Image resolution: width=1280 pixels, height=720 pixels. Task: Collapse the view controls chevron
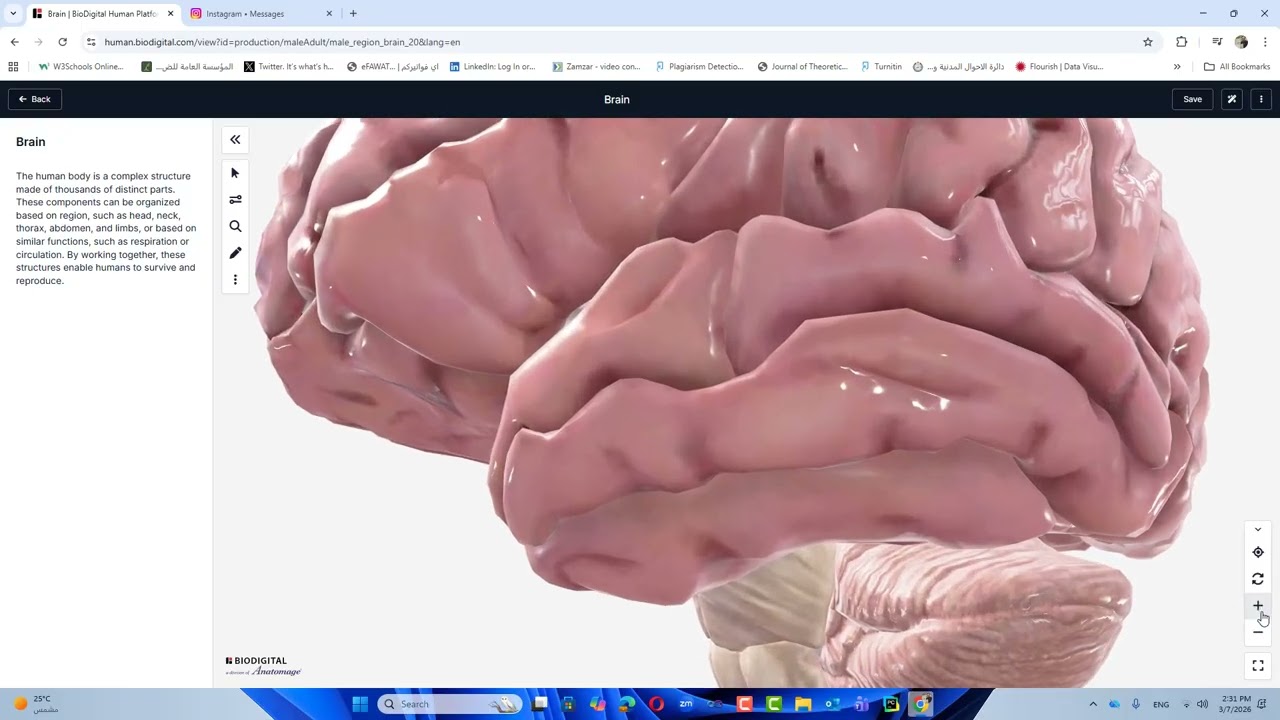pos(1258,530)
